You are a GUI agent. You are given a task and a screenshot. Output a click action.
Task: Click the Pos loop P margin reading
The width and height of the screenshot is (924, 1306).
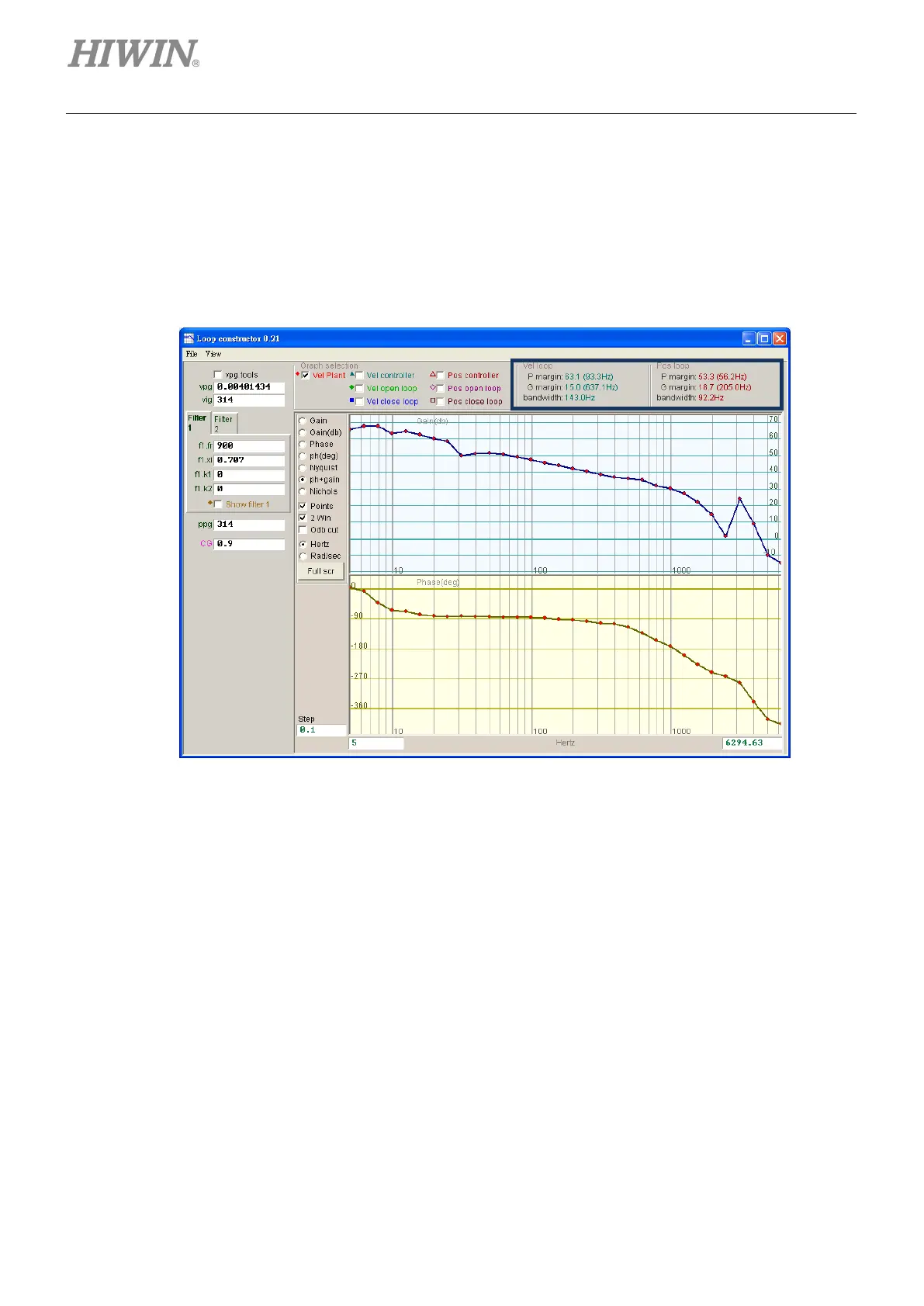704,377
